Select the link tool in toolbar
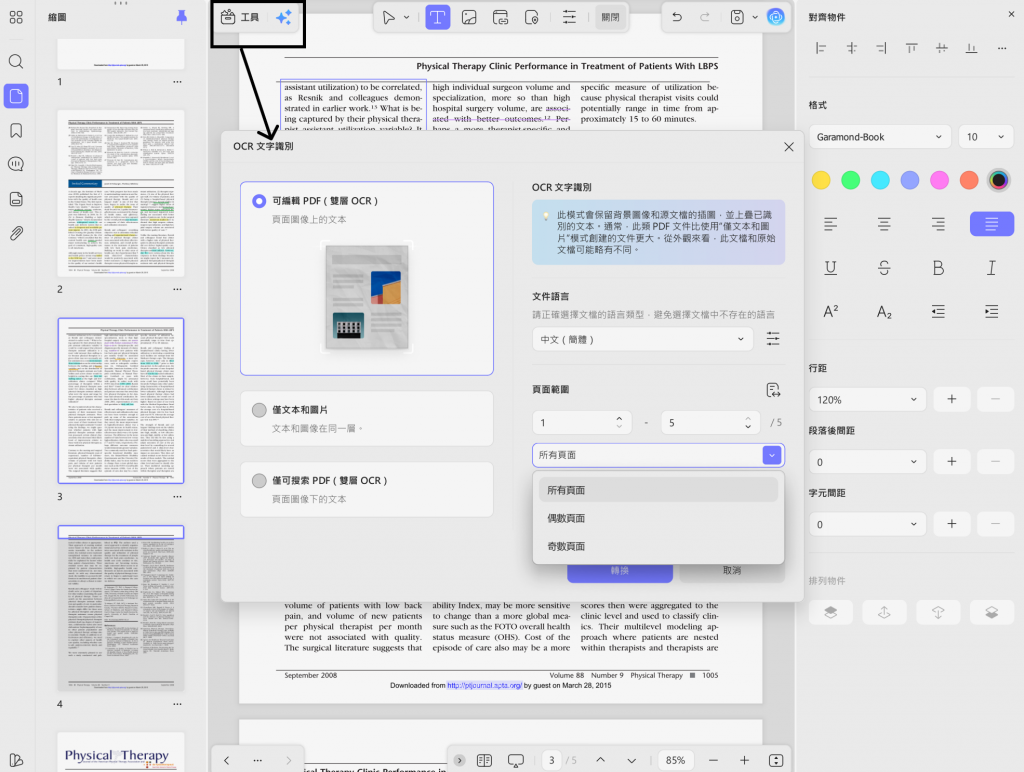Screen dimensions: 1024x772 point(501,18)
